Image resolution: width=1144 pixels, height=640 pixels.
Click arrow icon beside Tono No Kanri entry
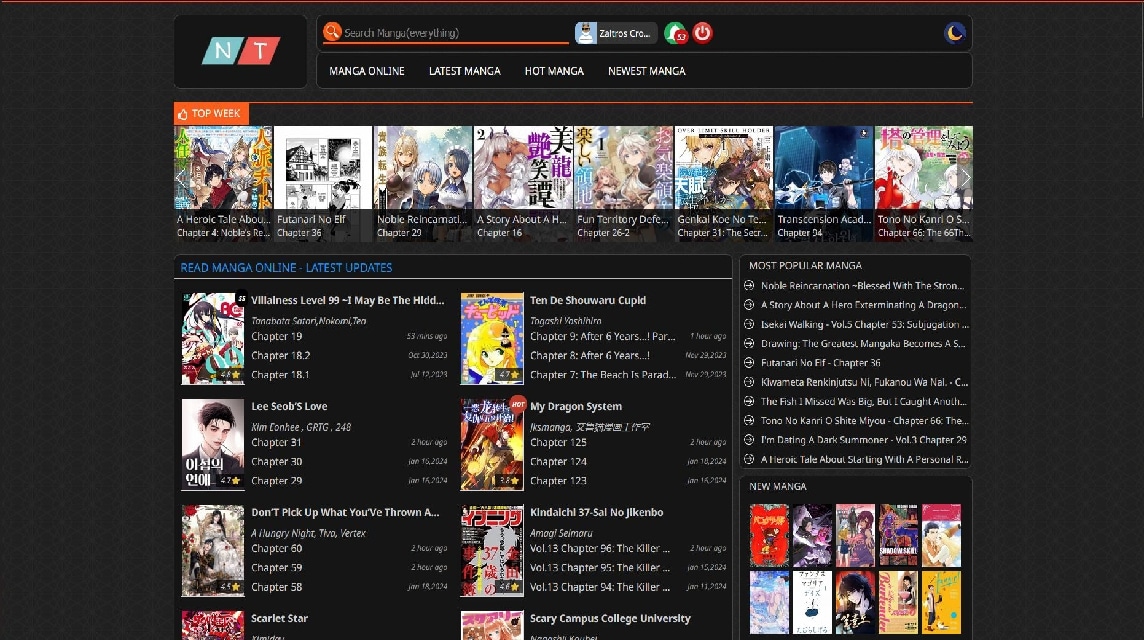[749, 420]
